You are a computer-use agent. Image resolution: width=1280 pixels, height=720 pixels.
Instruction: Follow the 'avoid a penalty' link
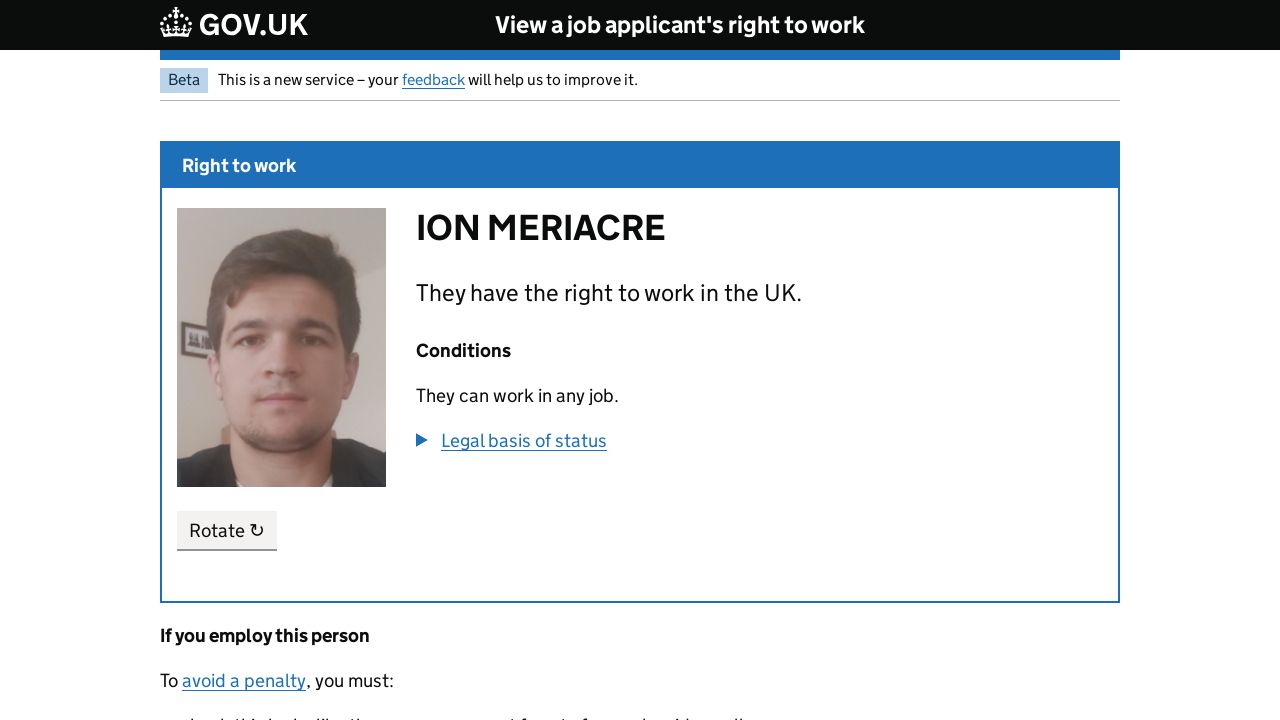pyautogui.click(x=244, y=681)
